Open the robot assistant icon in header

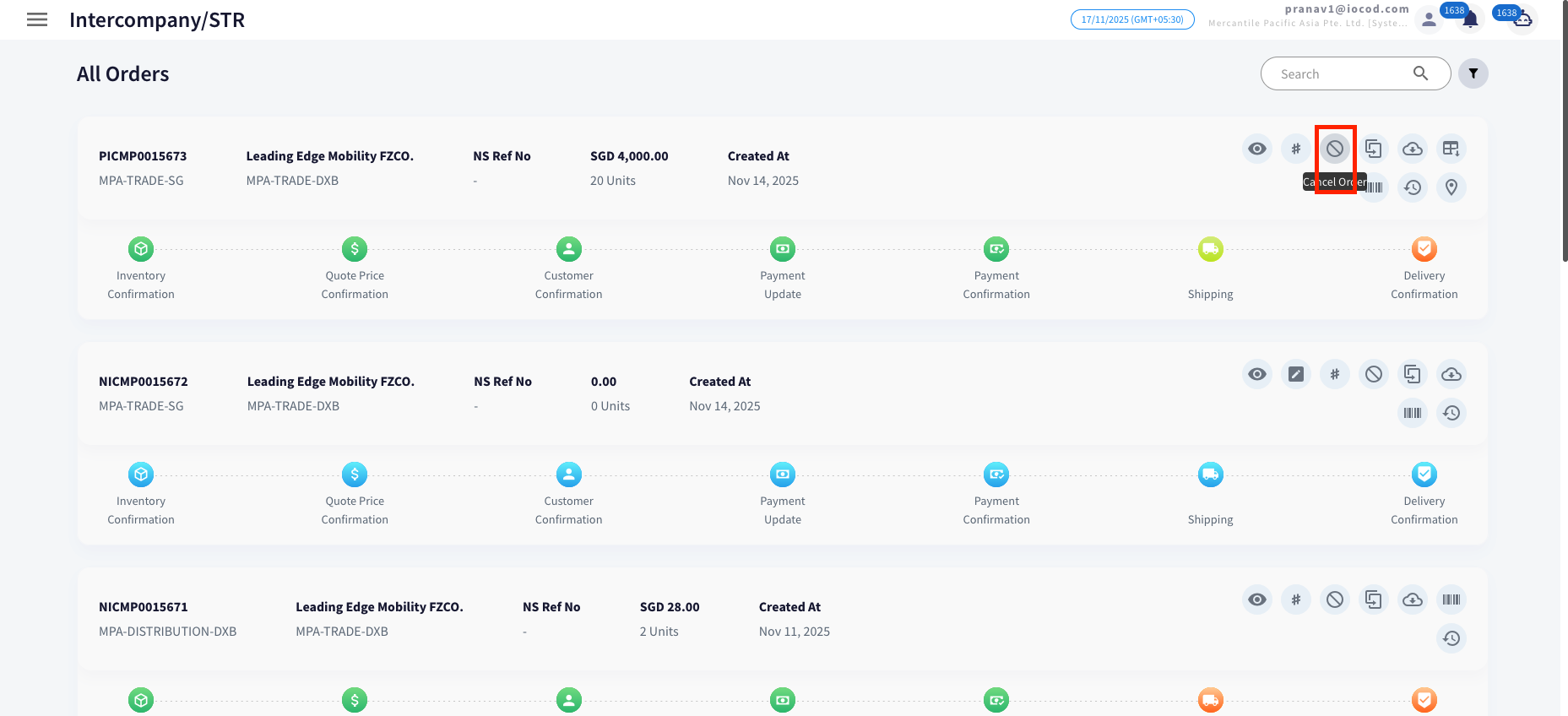pos(1522,19)
